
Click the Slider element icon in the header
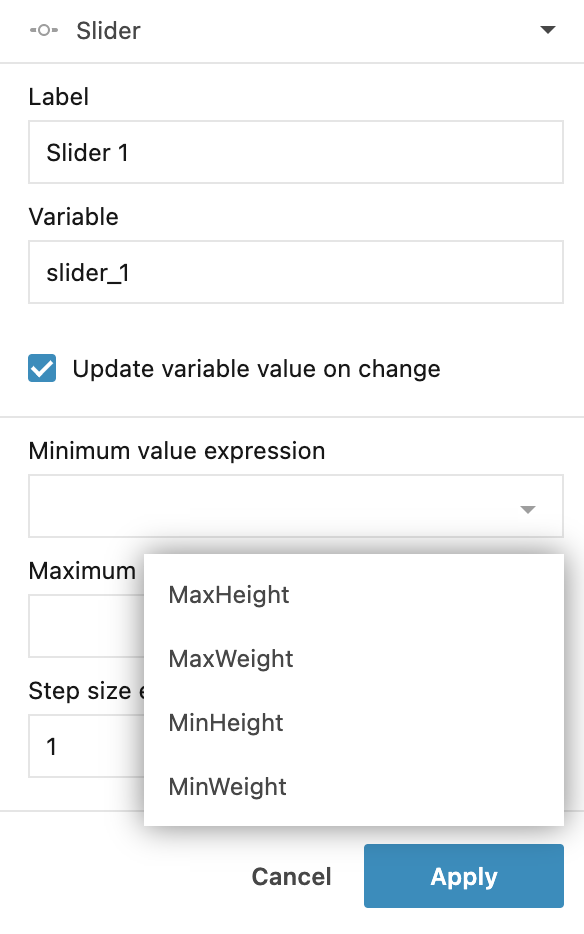coord(42,31)
